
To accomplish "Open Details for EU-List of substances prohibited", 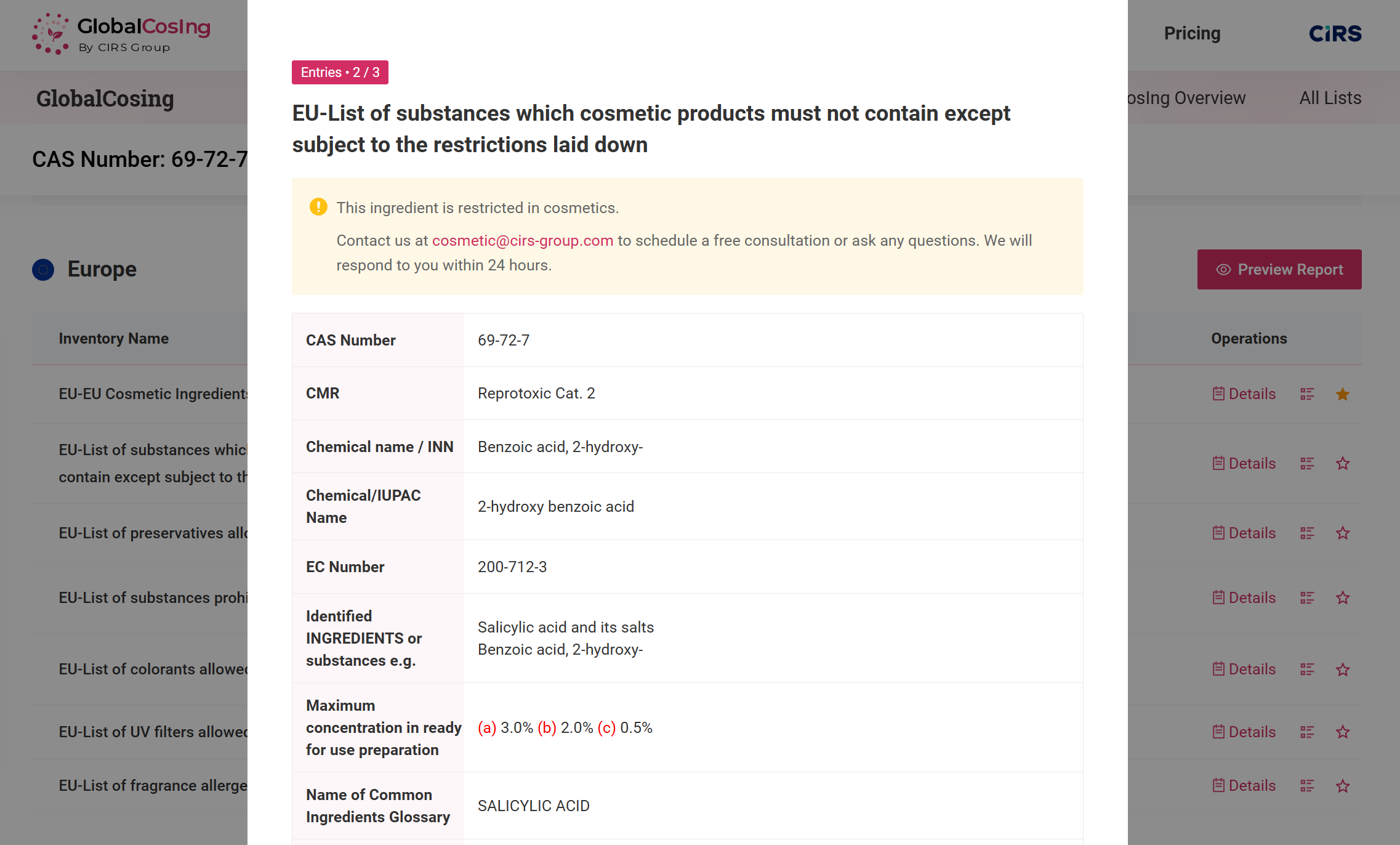I will tap(1244, 598).
